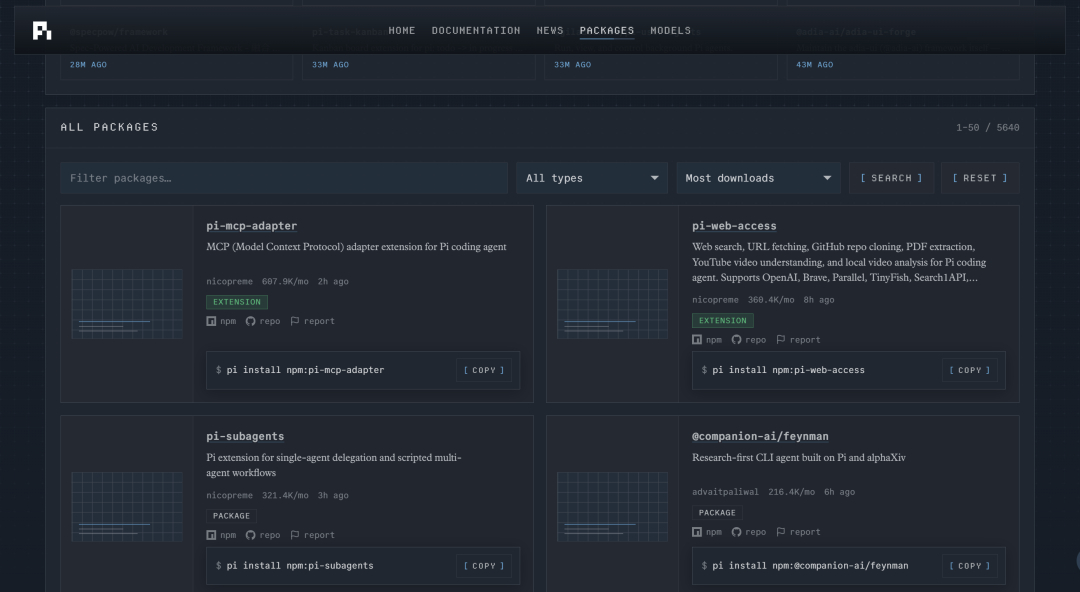Click npm icon link for @companion-ai/feynman

pos(707,532)
